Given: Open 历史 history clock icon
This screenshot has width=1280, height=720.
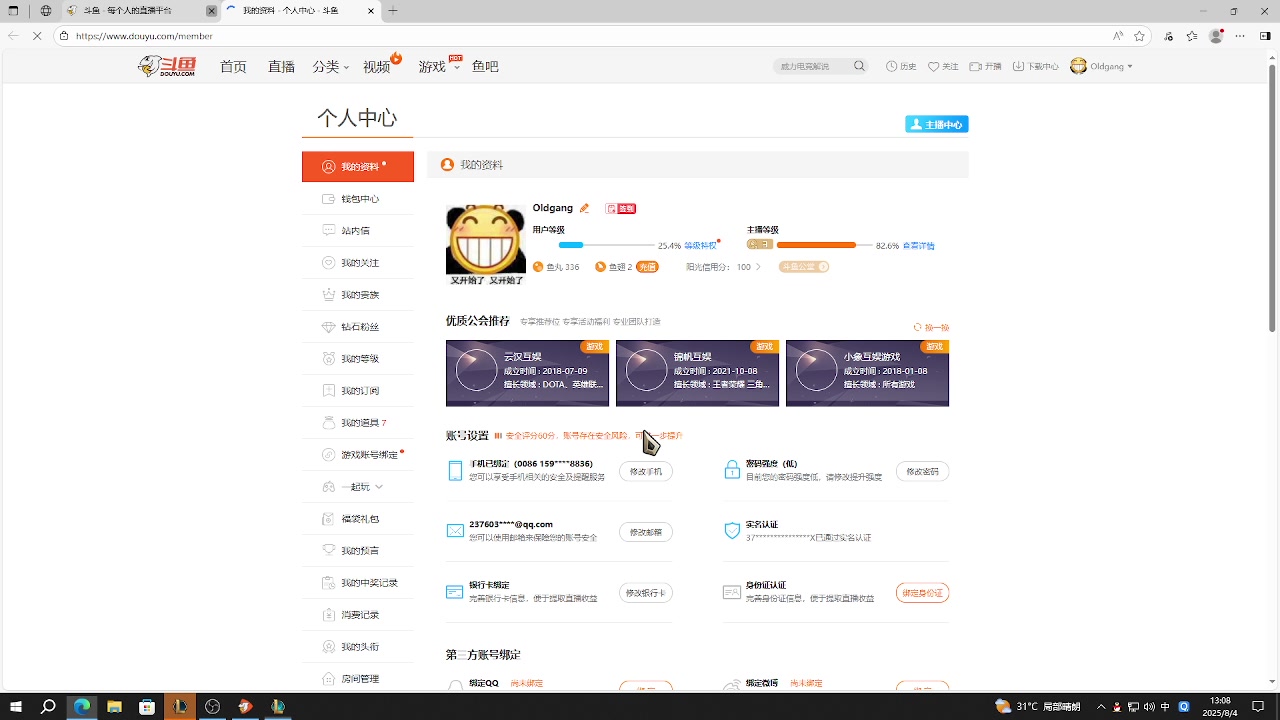Looking at the screenshot, I should click(x=892, y=66).
